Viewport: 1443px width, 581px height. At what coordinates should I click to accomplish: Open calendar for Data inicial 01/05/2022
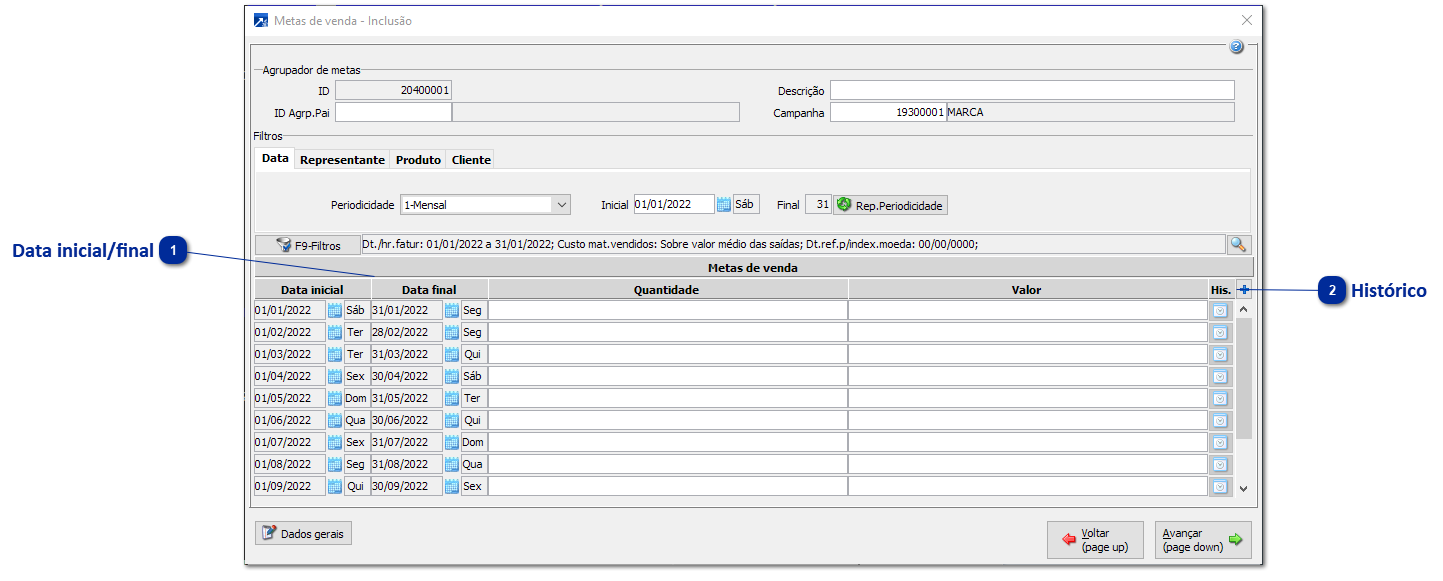(335, 398)
